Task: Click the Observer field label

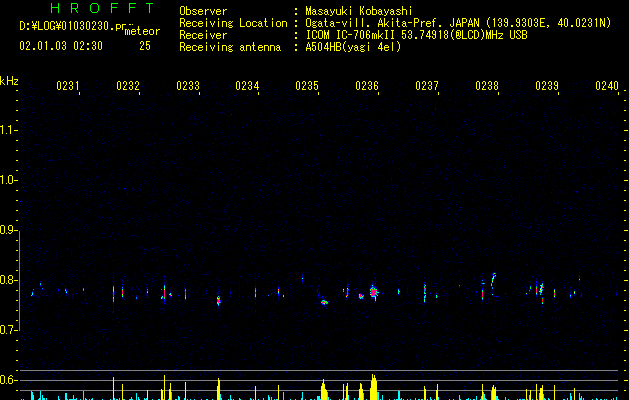Action: [x=203, y=11]
